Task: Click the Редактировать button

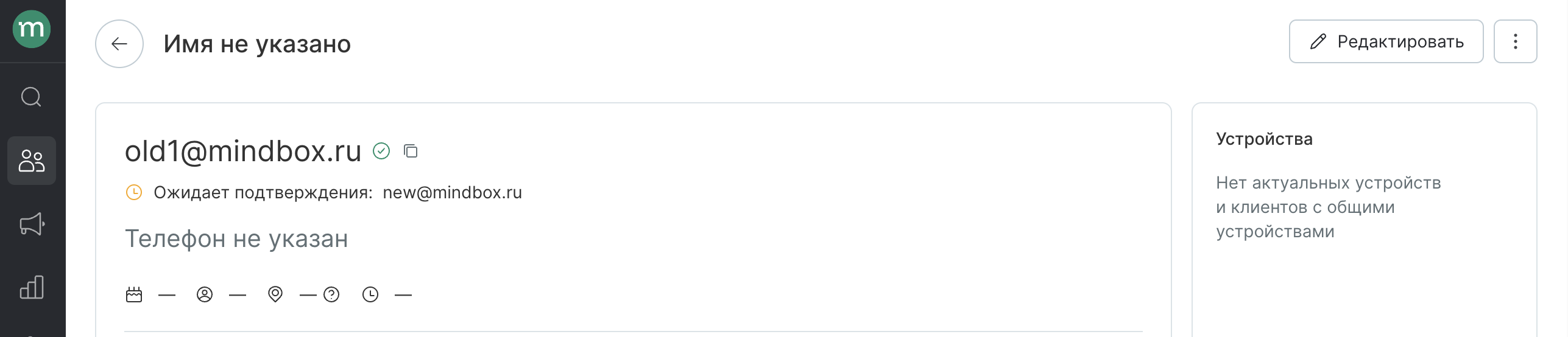Action: [1386, 41]
